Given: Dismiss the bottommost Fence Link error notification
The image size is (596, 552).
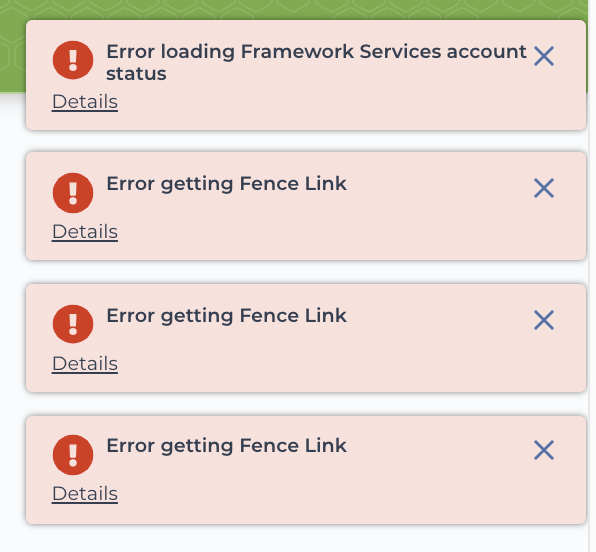Looking at the screenshot, I should click(544, 450).
